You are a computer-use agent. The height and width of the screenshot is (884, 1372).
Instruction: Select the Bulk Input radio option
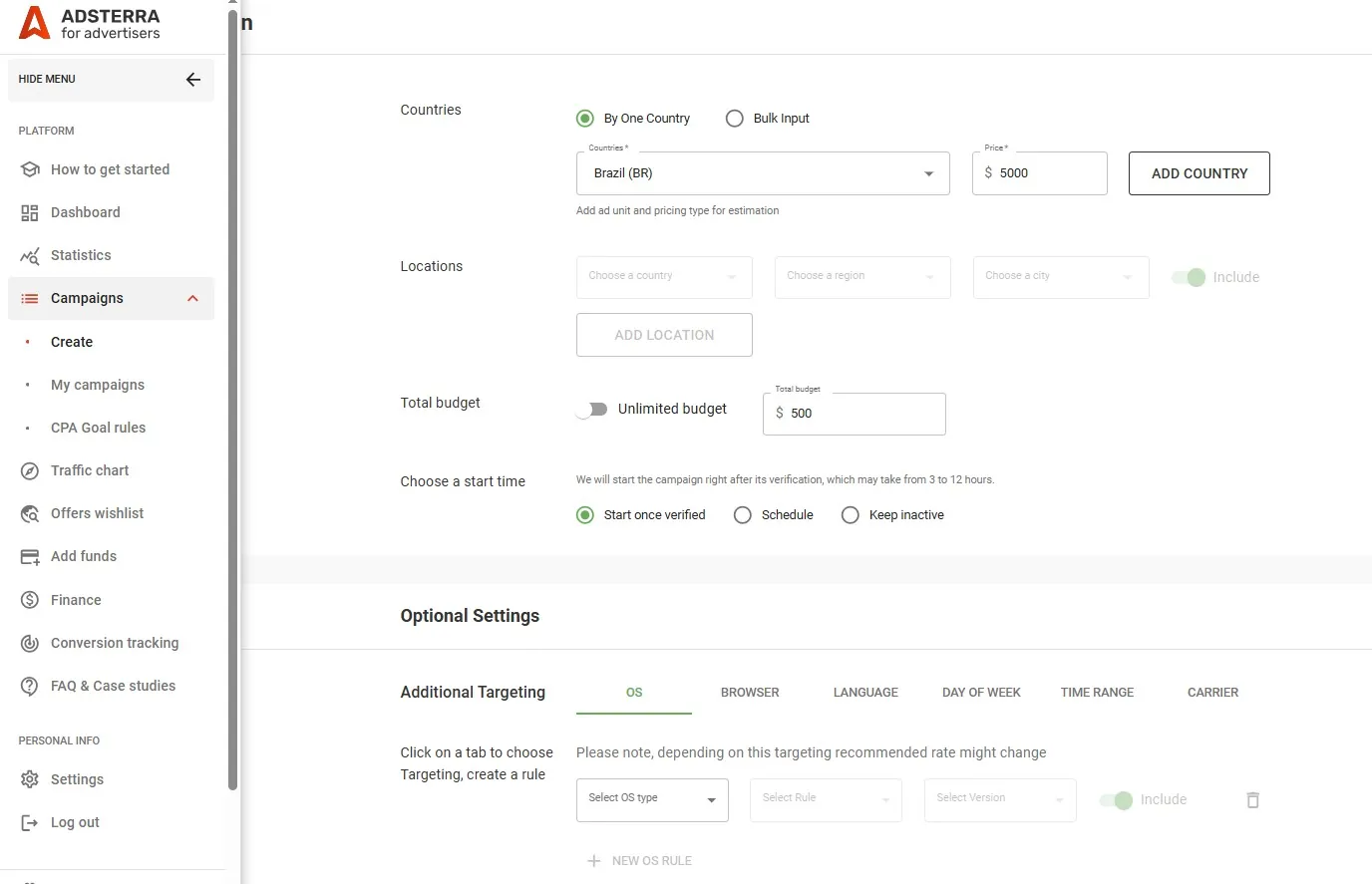(x=735, y=119)
